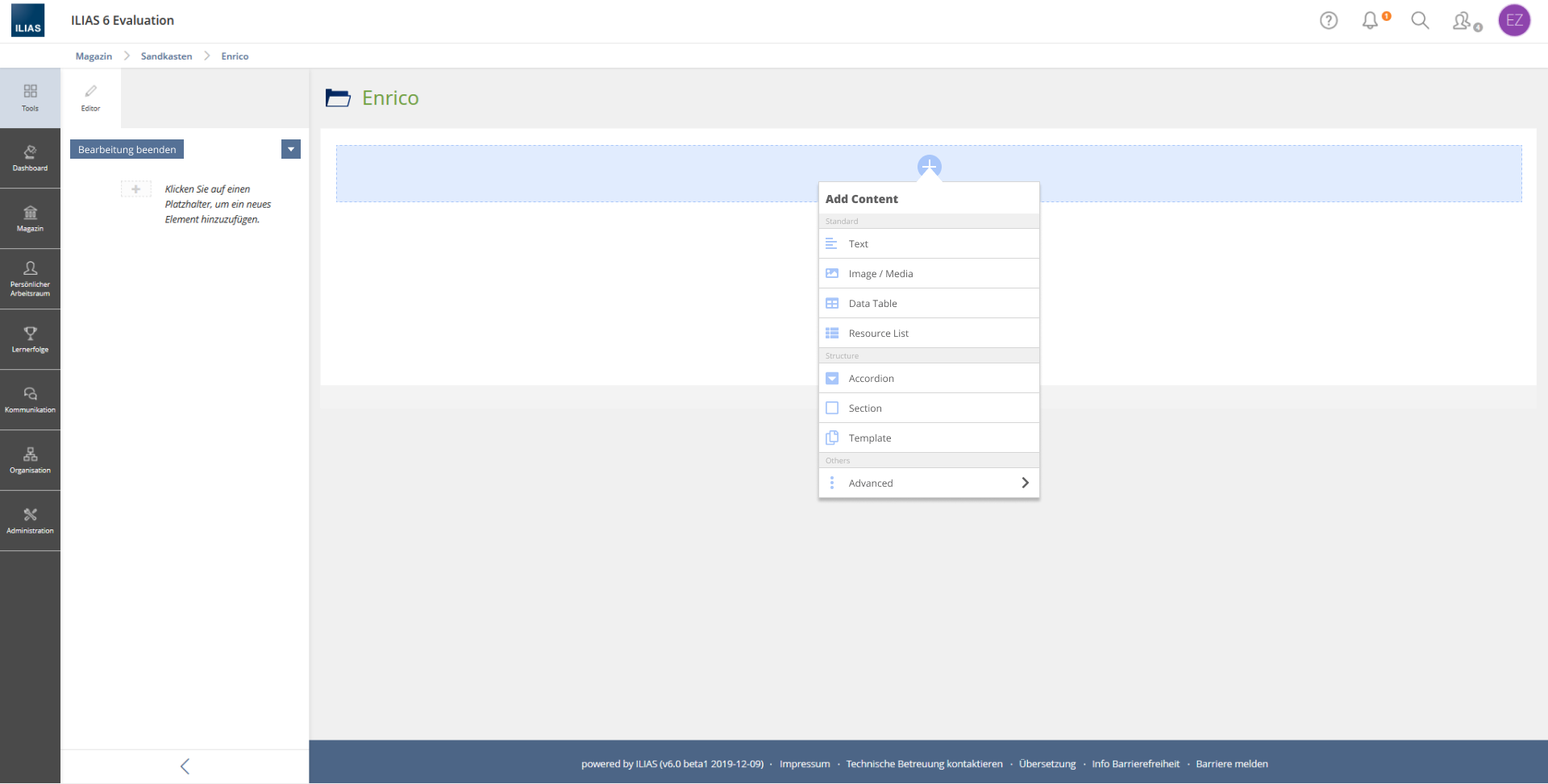Open the notifications bell icon
Screen dimensions: 1548x784
point(1370,21)
